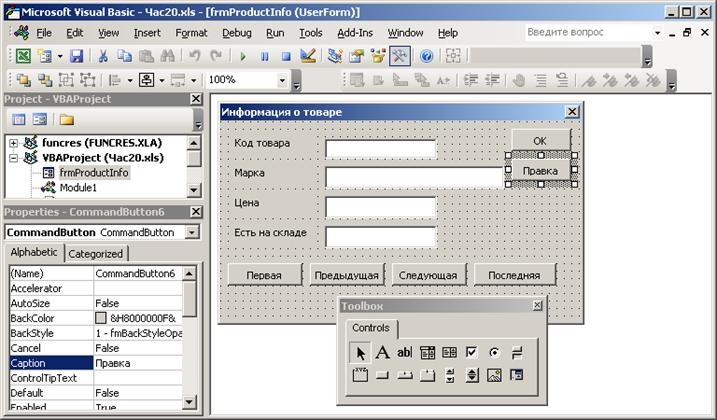
Task: Open the help question box dropdown arrow
Action: [658, 32]
